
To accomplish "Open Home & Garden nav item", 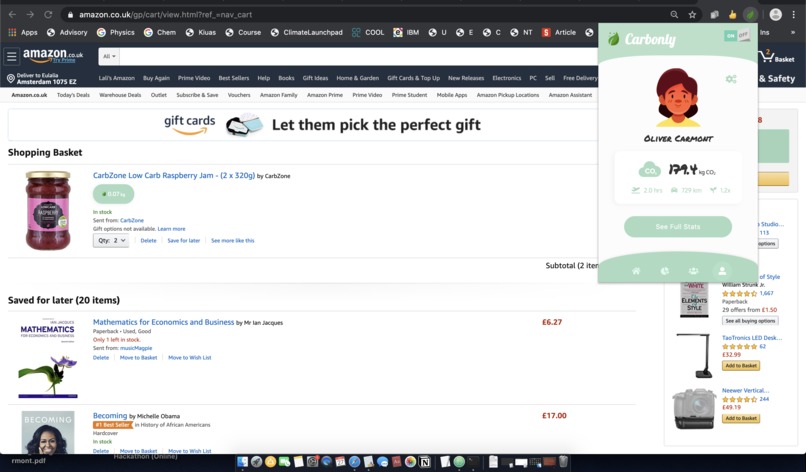I will pos(358,78).
